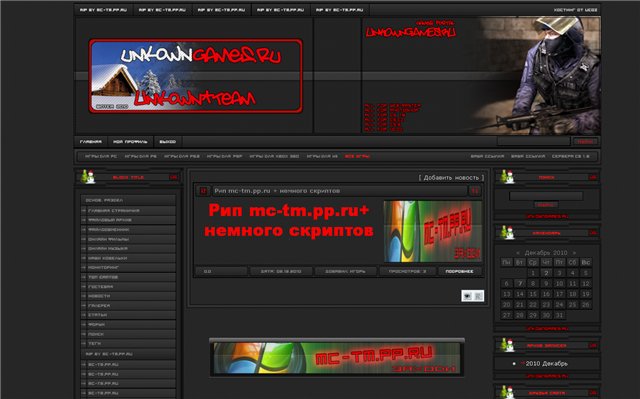Image resolution: width=640 pixels, height=399 pixels.
Task: Collapse the Block Title panel using its red toggle
Action: pyautogui.click(x=173, y=177)
